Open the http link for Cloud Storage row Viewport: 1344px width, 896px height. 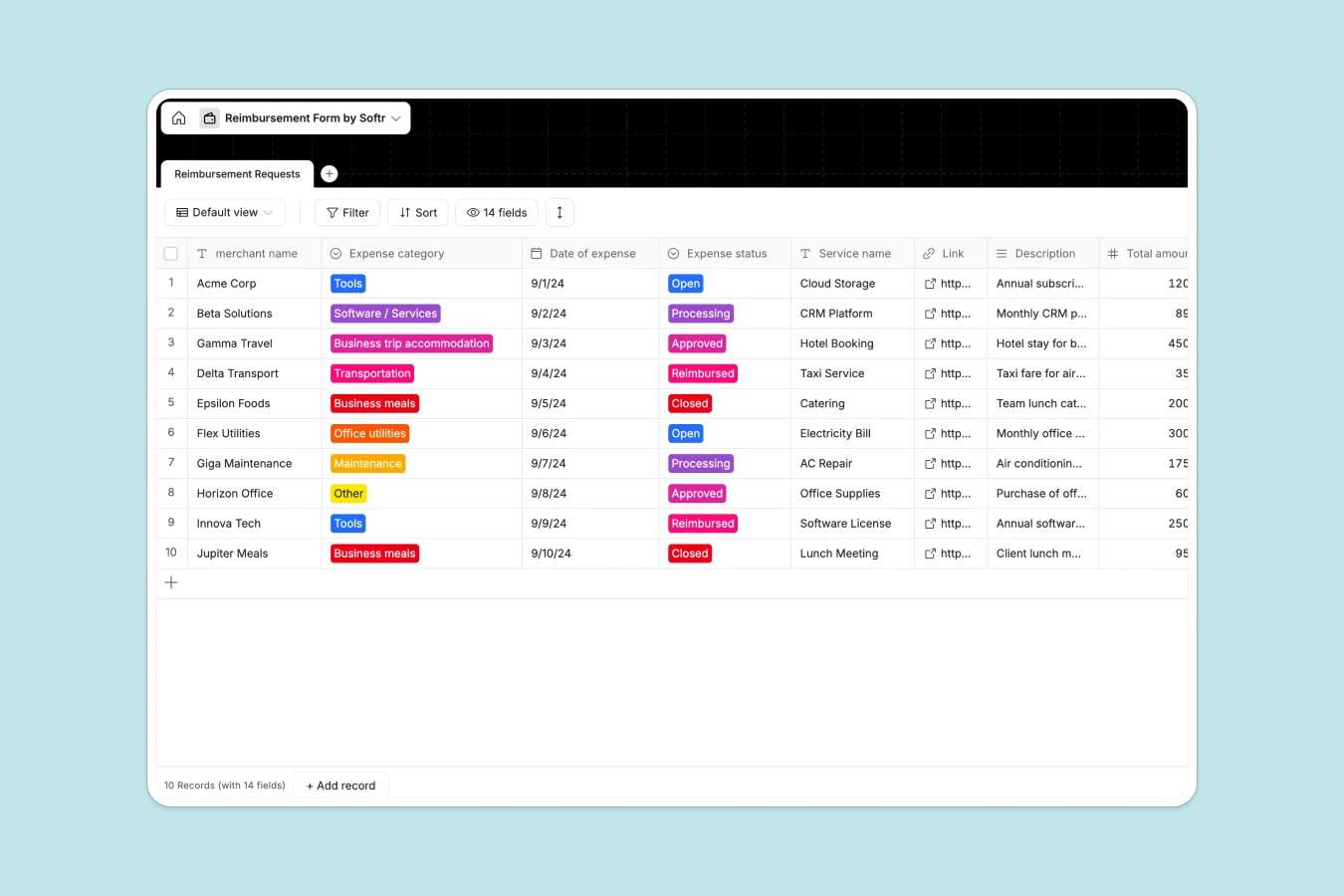point(951,284)
